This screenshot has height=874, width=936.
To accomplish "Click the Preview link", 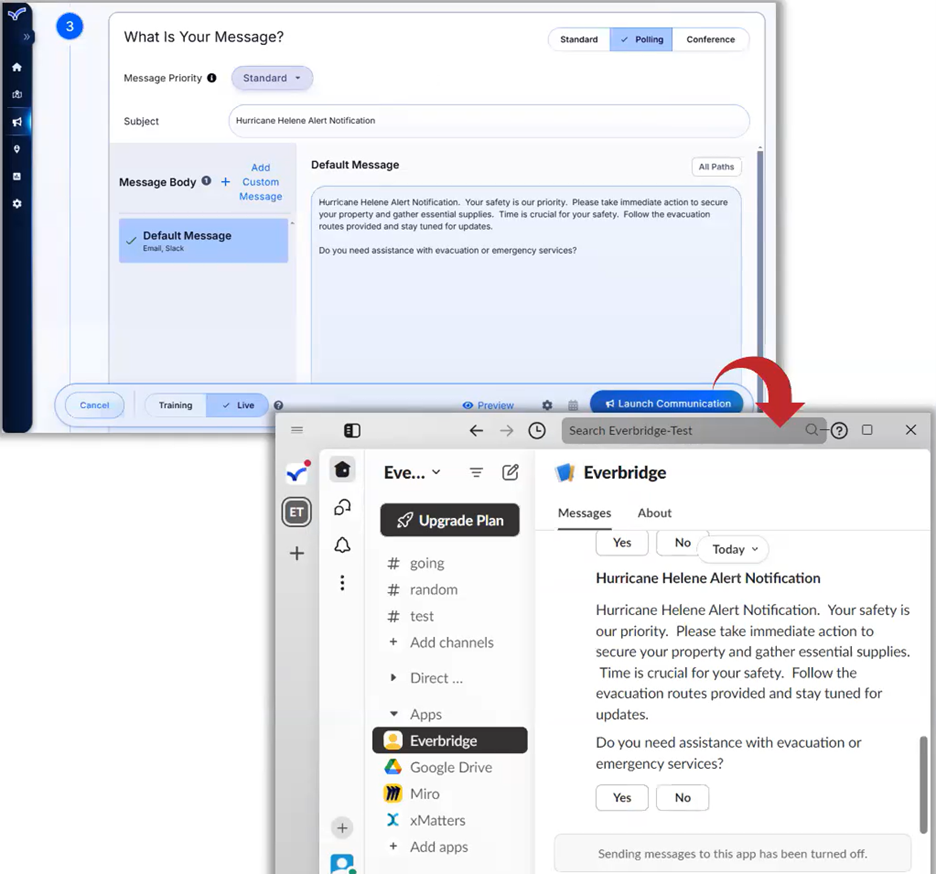I will coord(488,405).
